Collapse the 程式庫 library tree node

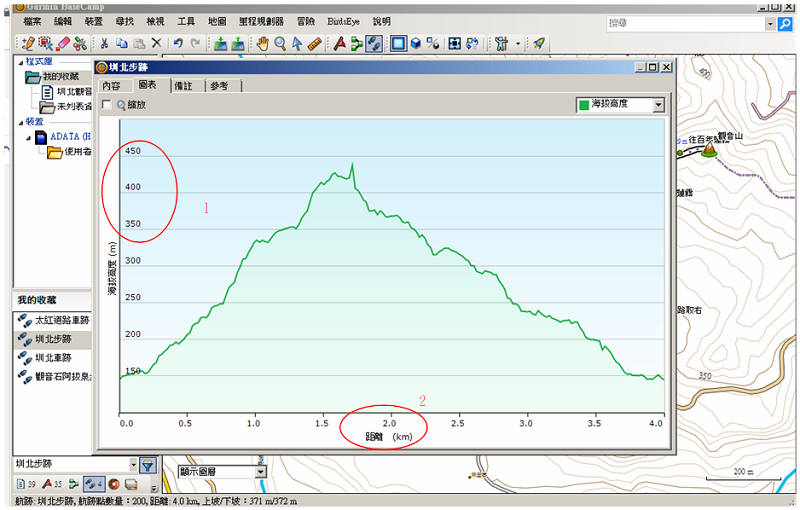point(21,62)
